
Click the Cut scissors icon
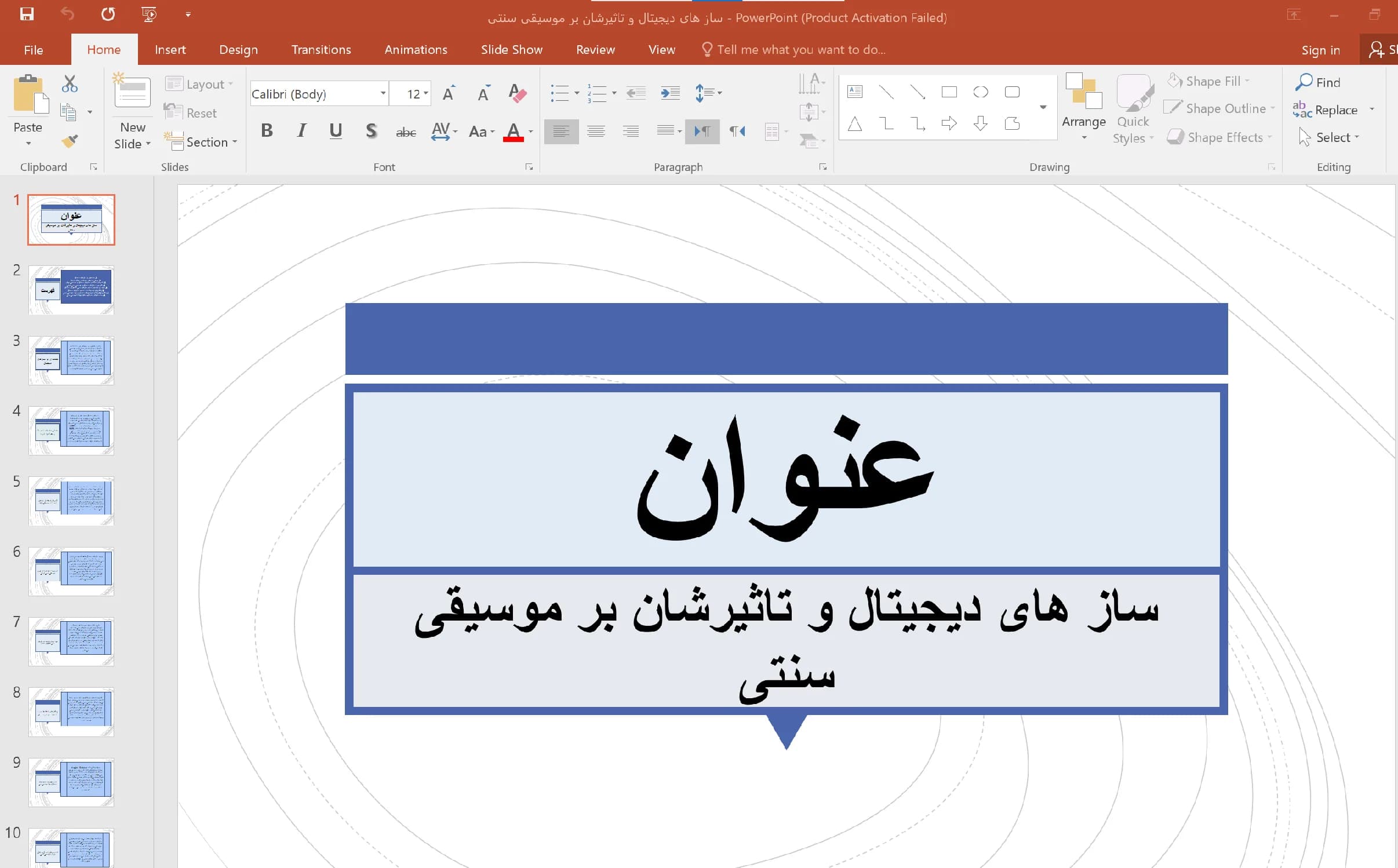coord(70,84)
